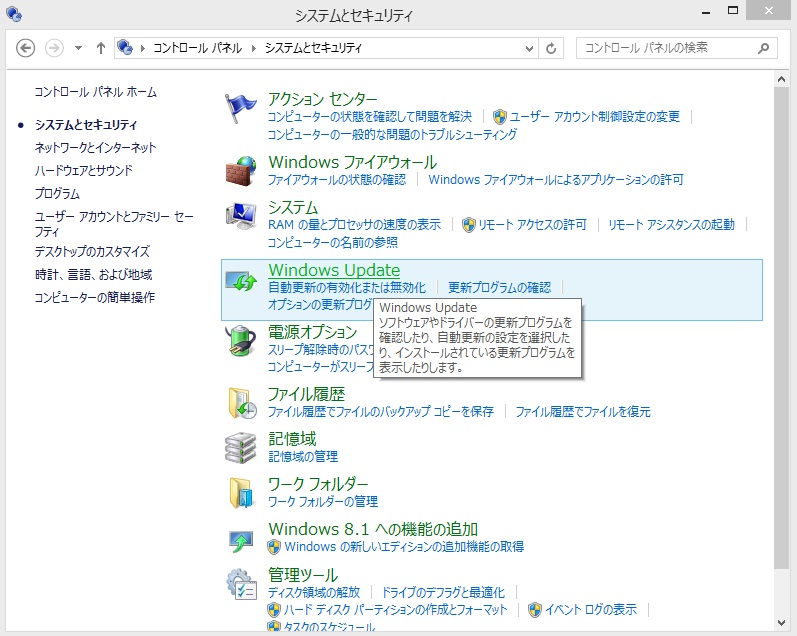The height and width of the screenshot is (636, 797).
Task: Click the Add features to Windows 8.1 icon
Action: pos(241,539)
